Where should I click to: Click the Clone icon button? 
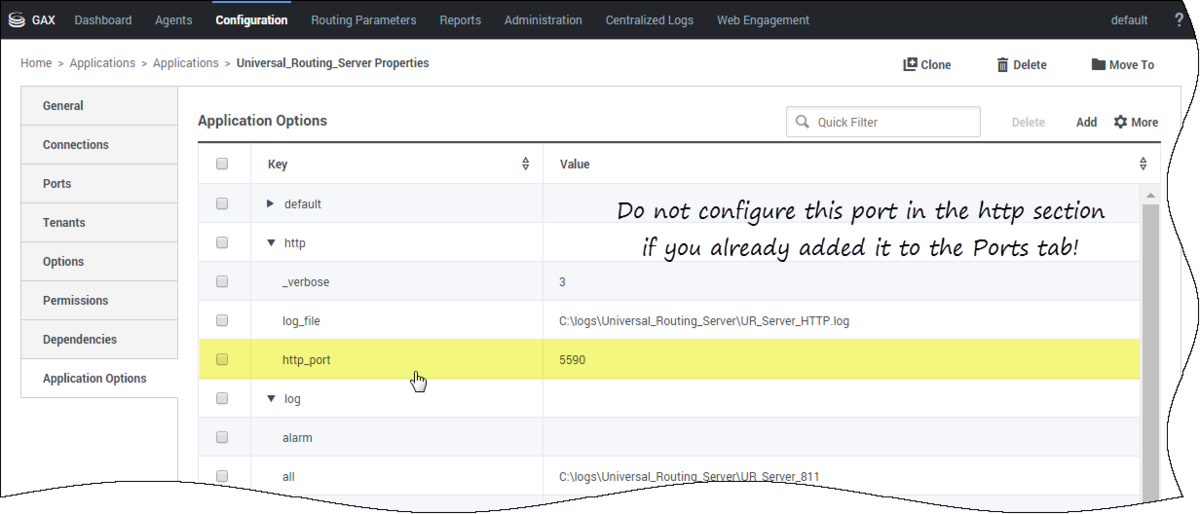coord(927,65)
